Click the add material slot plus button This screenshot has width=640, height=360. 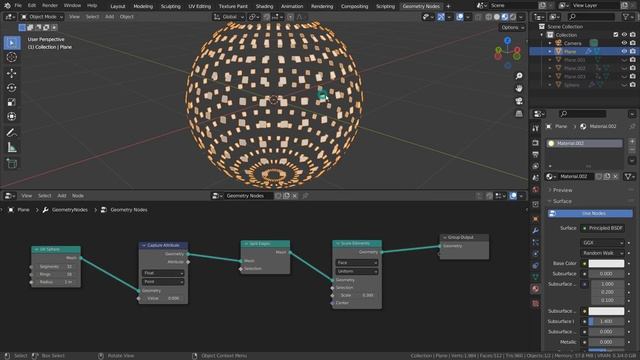pos(632,142)
